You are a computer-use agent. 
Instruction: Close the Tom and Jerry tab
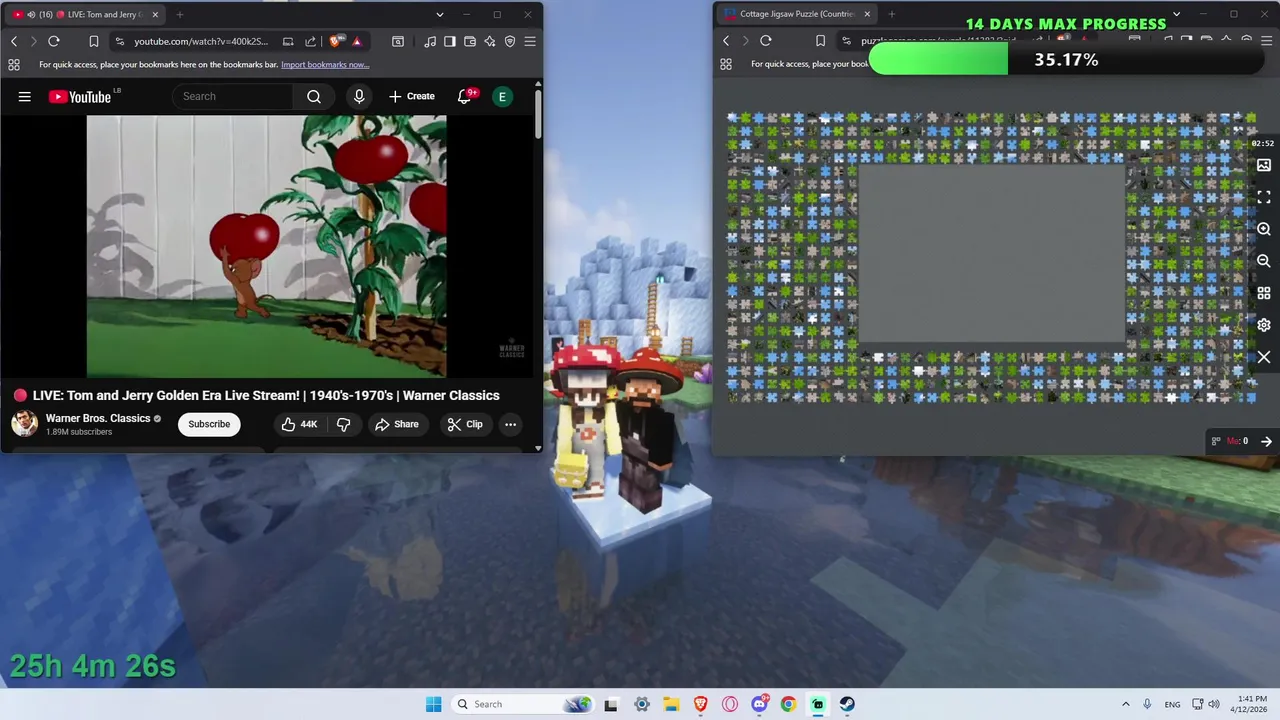pos(153,14)
